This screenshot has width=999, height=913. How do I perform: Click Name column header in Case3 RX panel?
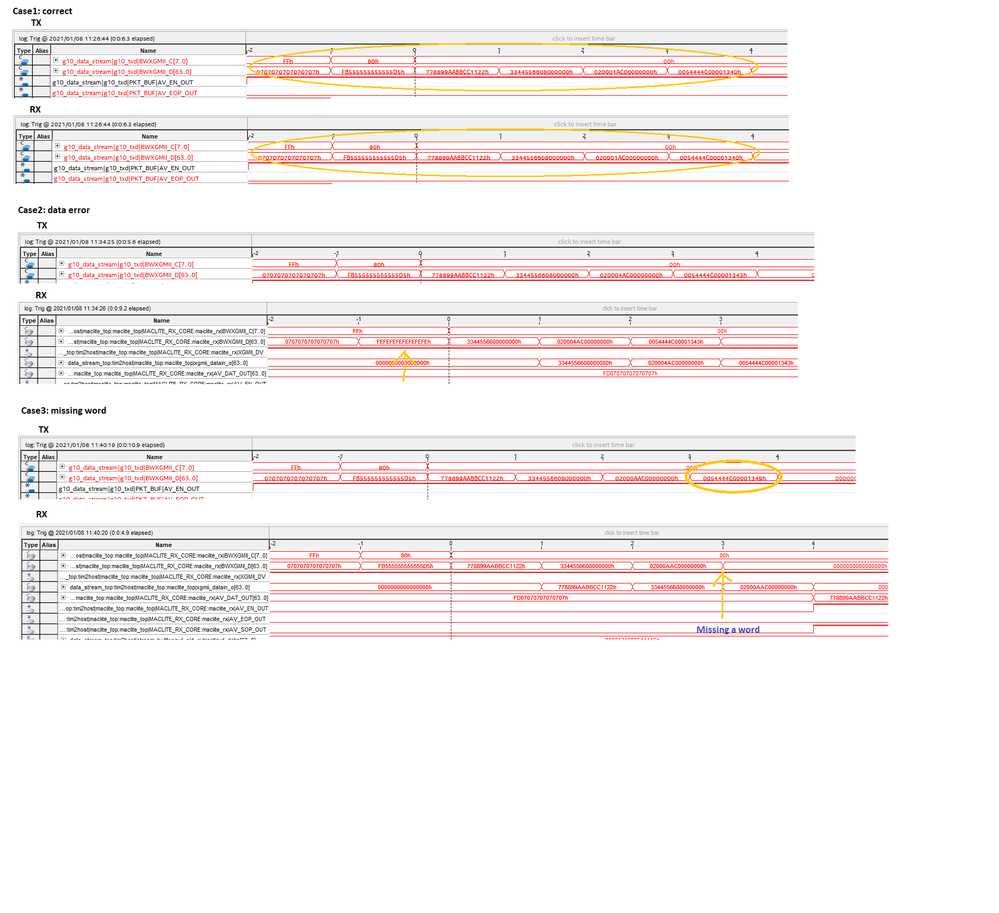pyautogui.click(x=164, y=545)
